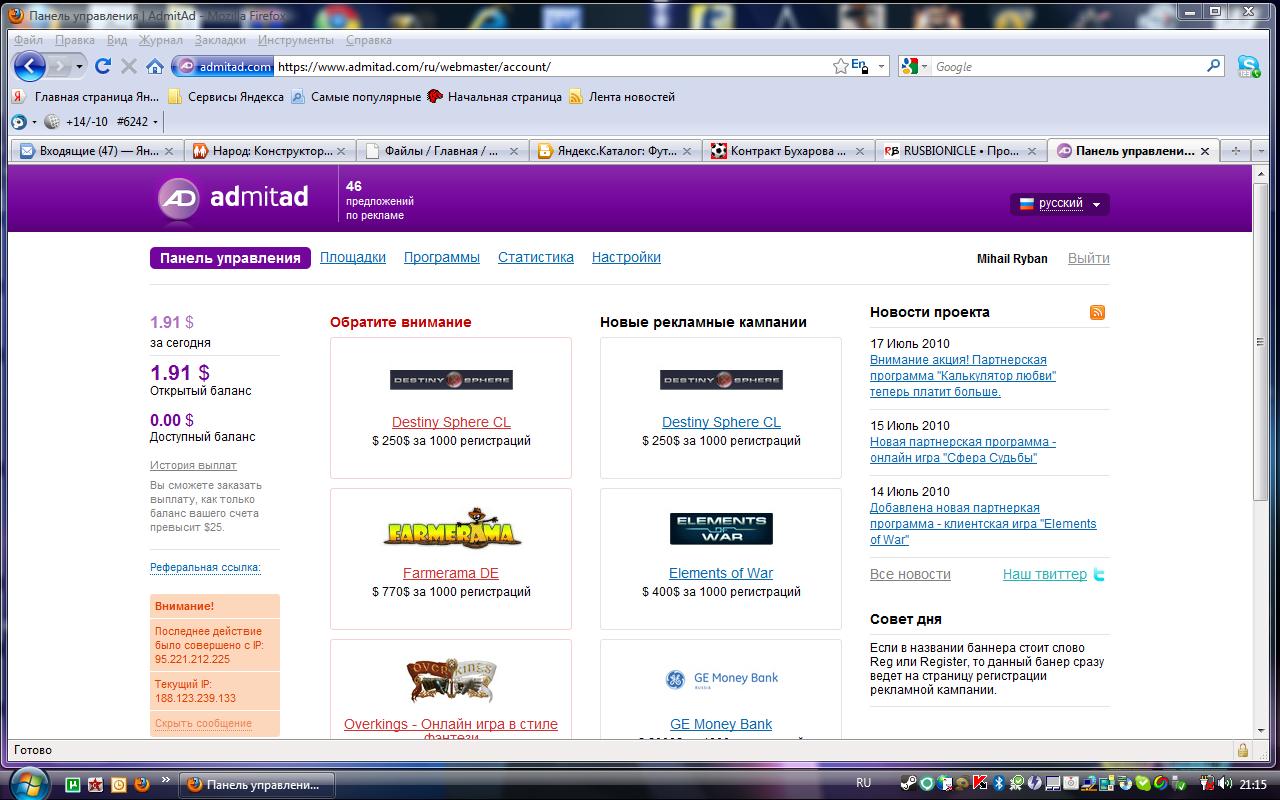This screenshot has height=800, width=1280.
Task: Click the Скрыть сообщение link
Action: (x=203, y=723)
